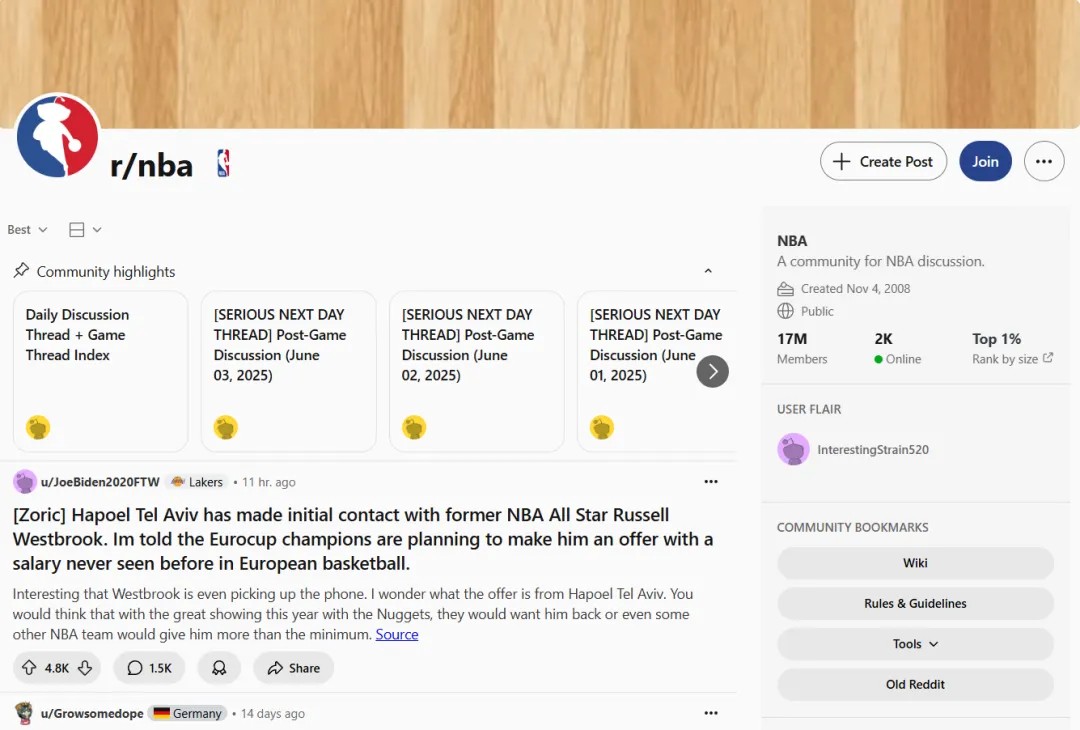Click the pin icon beside Community highlights

[x=21, y=271]
